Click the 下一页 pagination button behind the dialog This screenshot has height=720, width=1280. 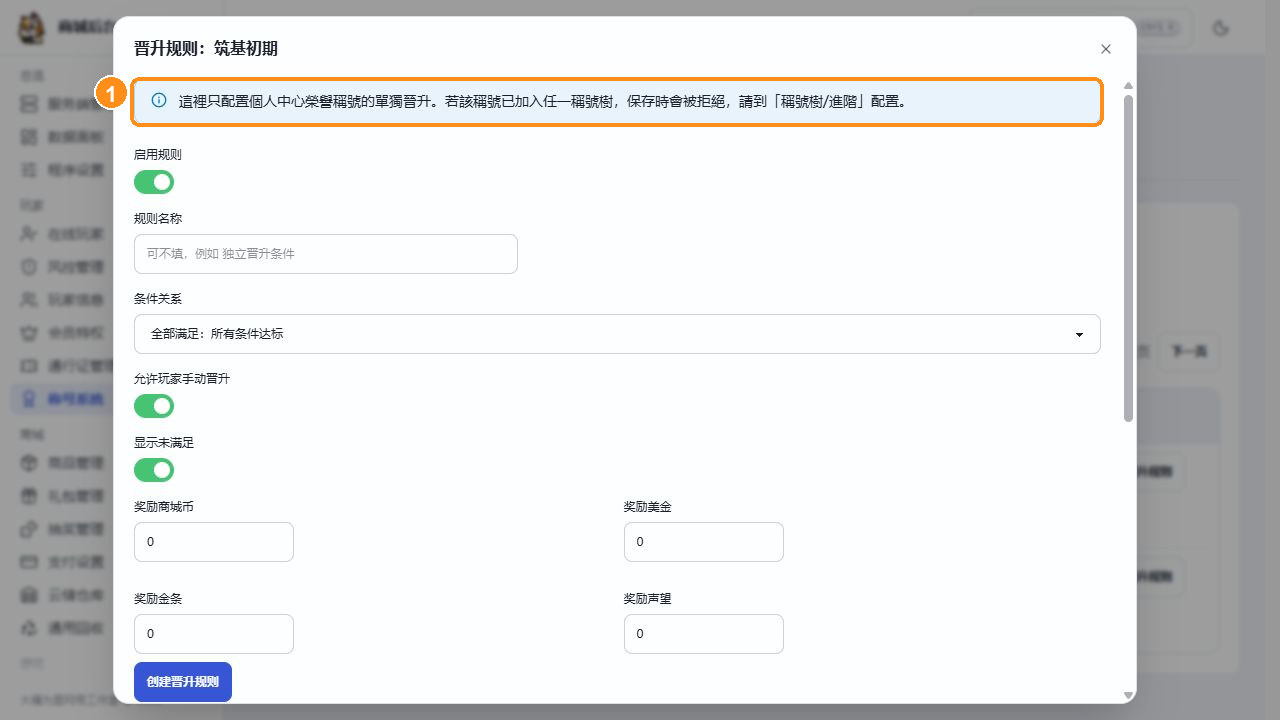point(1189,351)
